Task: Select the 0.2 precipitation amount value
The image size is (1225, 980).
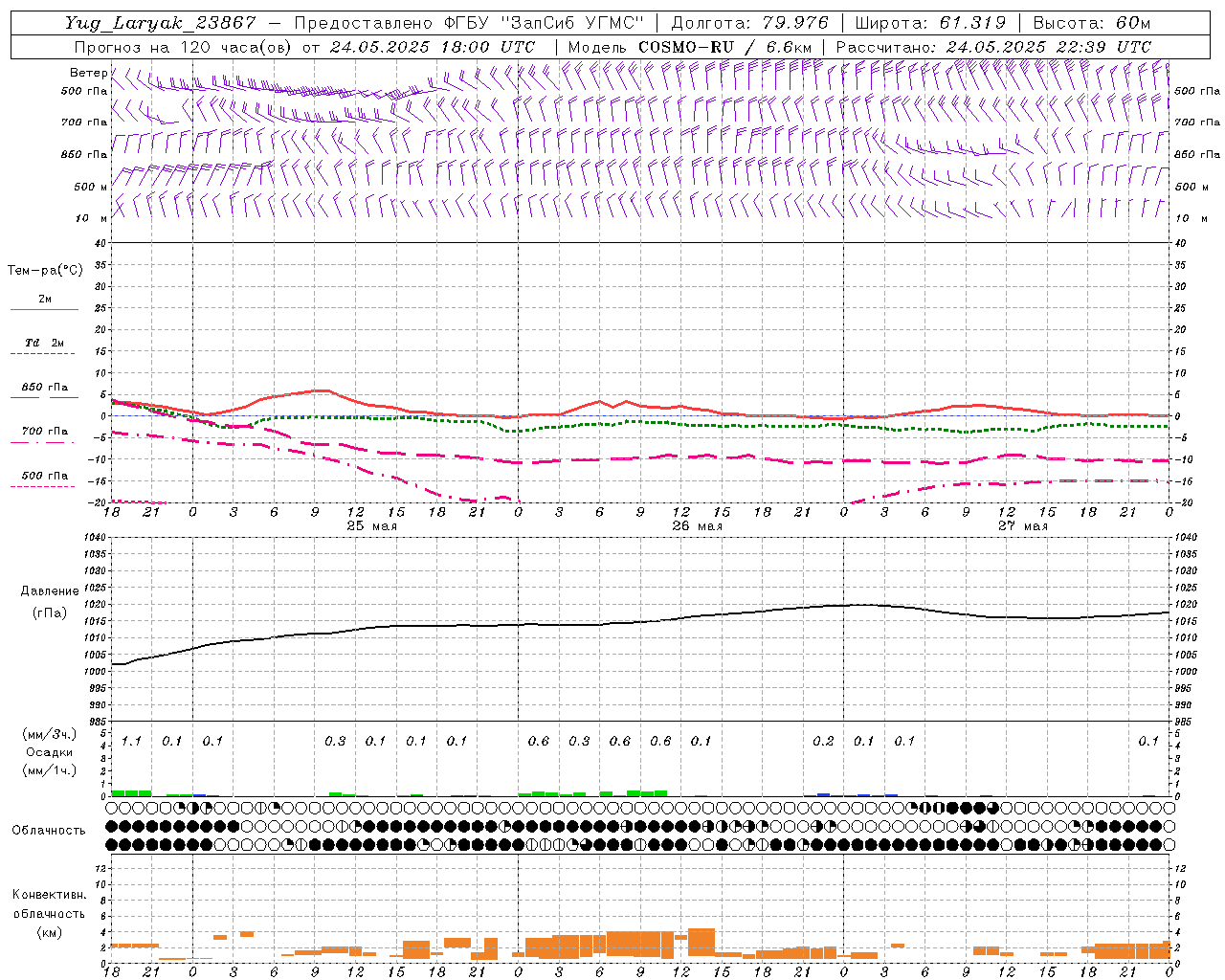Action: click(x=823, y=741)
